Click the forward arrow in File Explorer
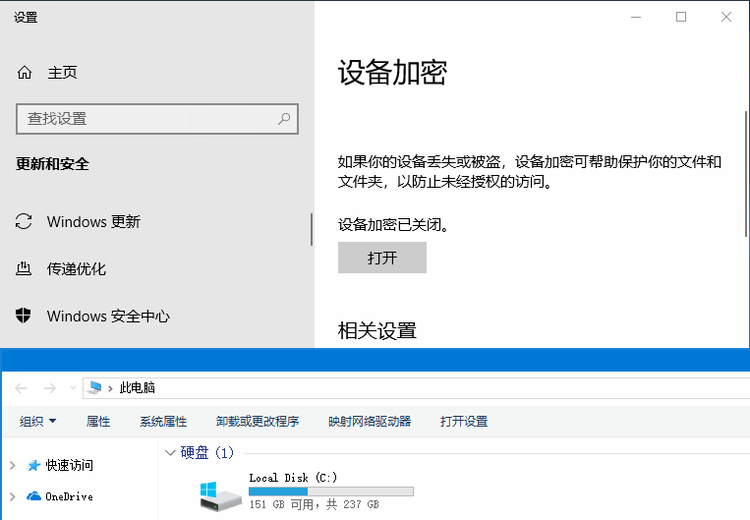750x520 pixels. (50, 388)
